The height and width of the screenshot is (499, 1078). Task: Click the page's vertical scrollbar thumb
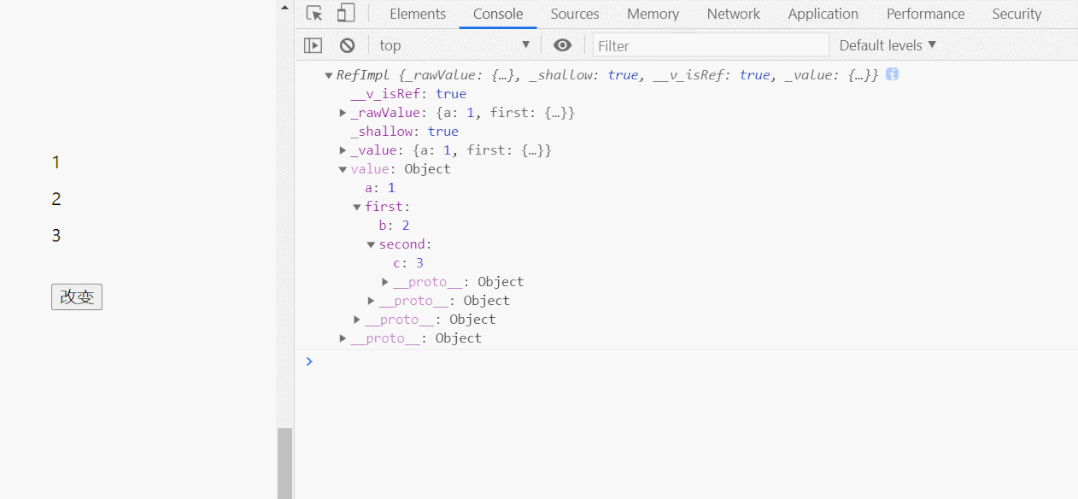(285, 462)
